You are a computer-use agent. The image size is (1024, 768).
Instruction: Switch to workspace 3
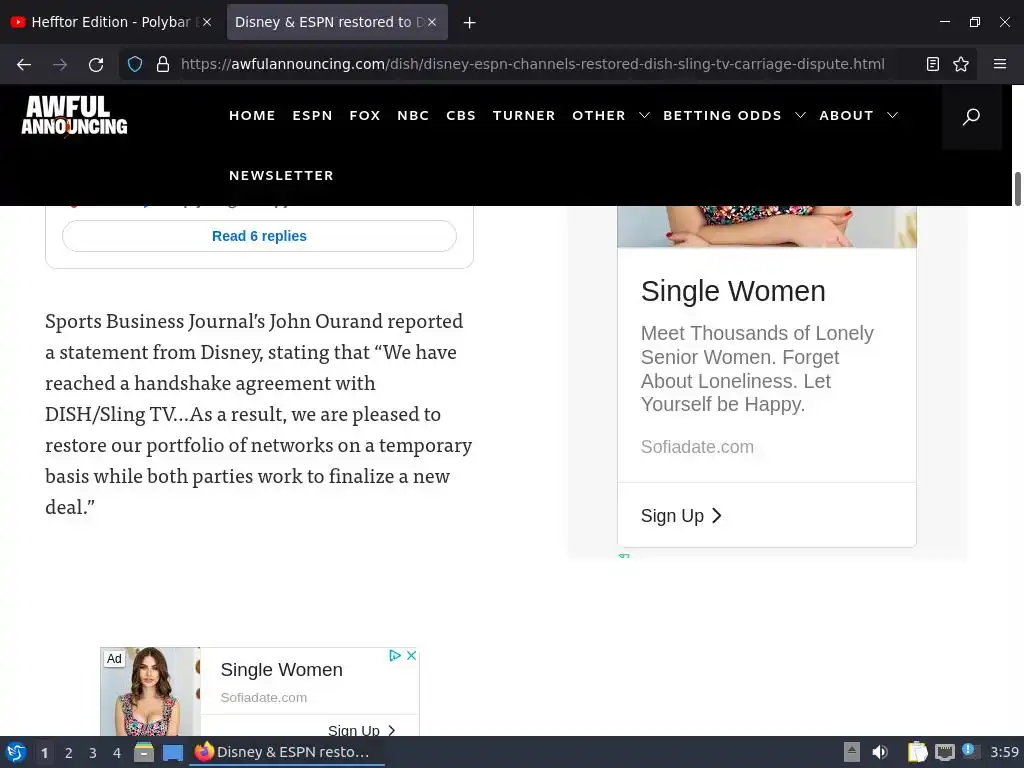tap(93, 753)
